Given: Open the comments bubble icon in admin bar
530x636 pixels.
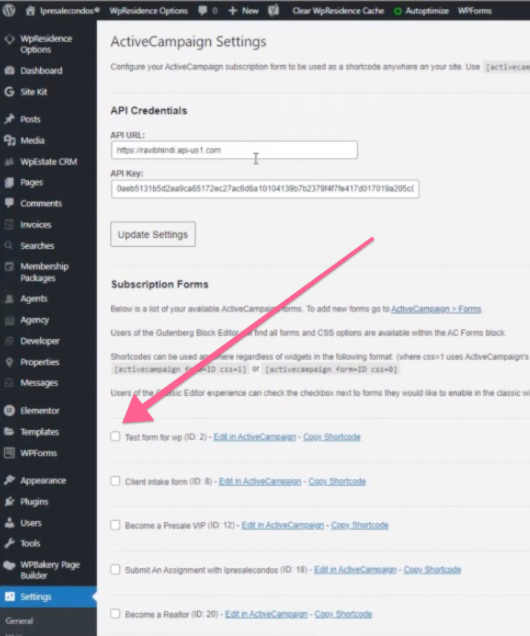Looking at the screenshot, I should pos(203,11).
